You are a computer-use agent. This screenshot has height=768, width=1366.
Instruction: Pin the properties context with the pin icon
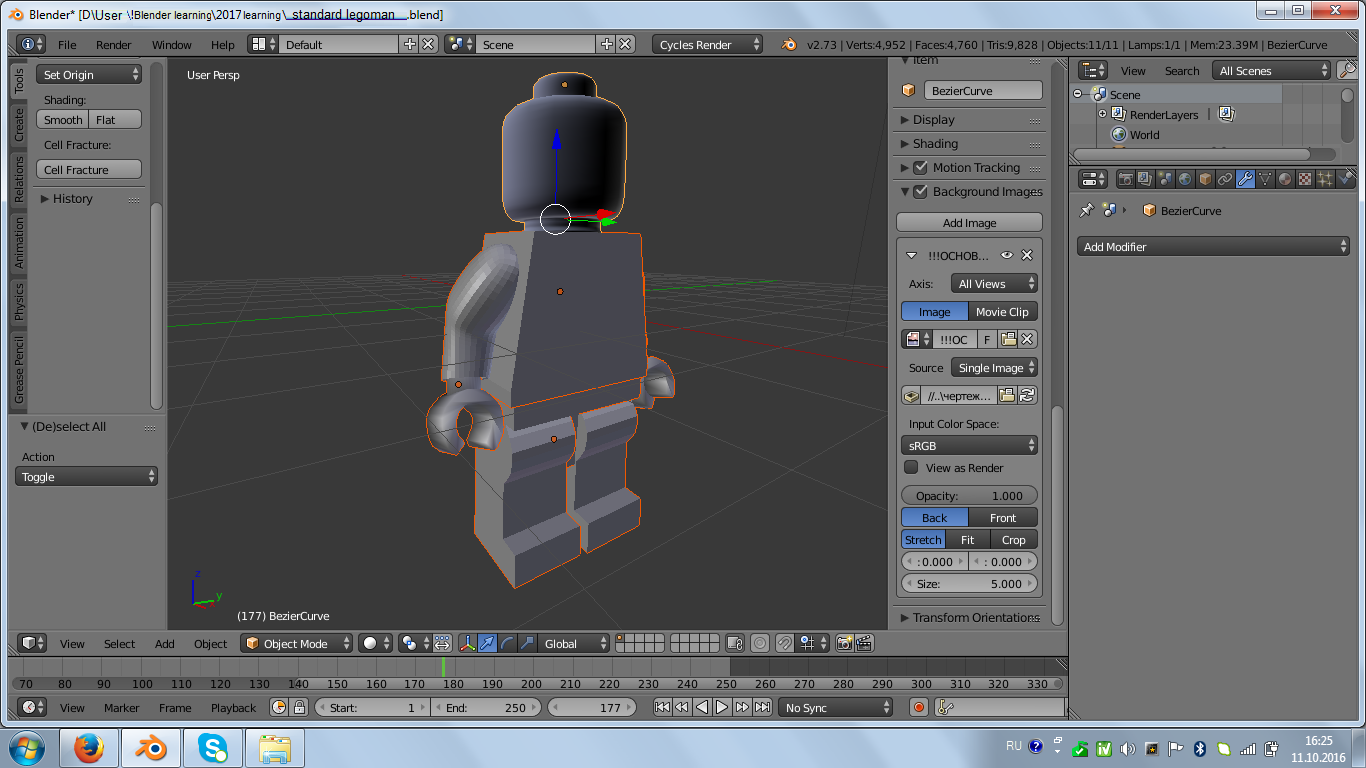[1088, 210]
